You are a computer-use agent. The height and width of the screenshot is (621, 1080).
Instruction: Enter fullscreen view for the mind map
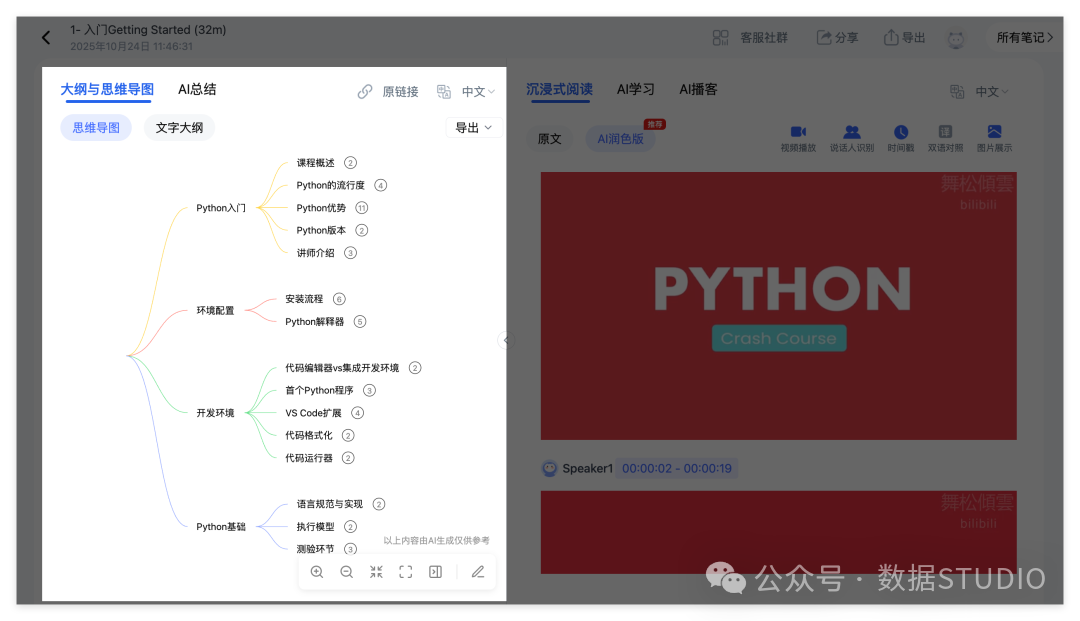pos(406,572)
